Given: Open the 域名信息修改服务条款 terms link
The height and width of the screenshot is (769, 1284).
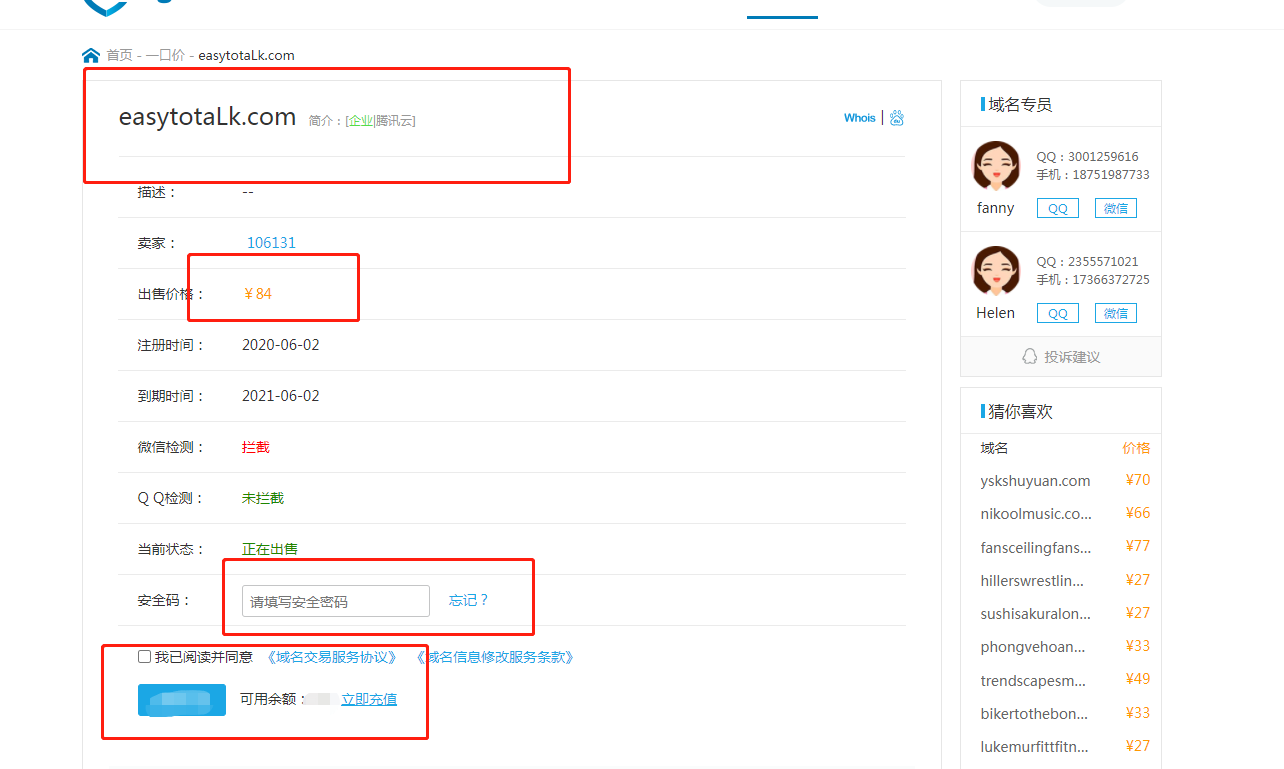Looking at the screenshot, I should [495, 657].
